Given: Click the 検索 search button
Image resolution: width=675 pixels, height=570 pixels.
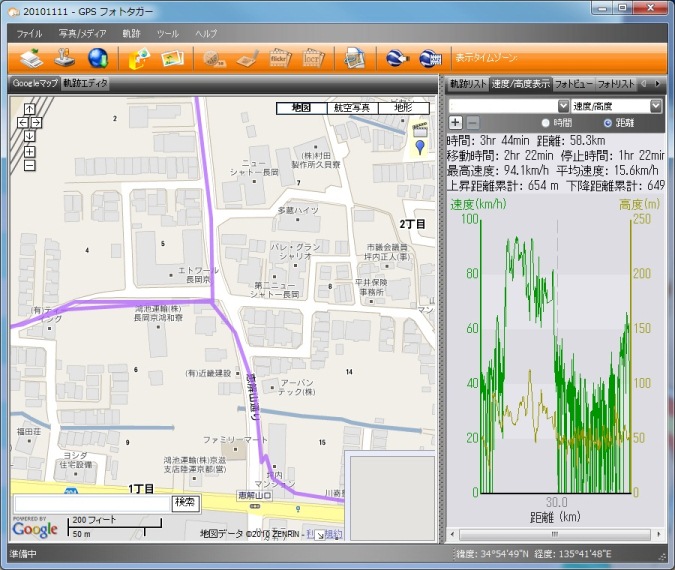Looking at the screenshot, I should pyautogui.click(x=186, y=502).
